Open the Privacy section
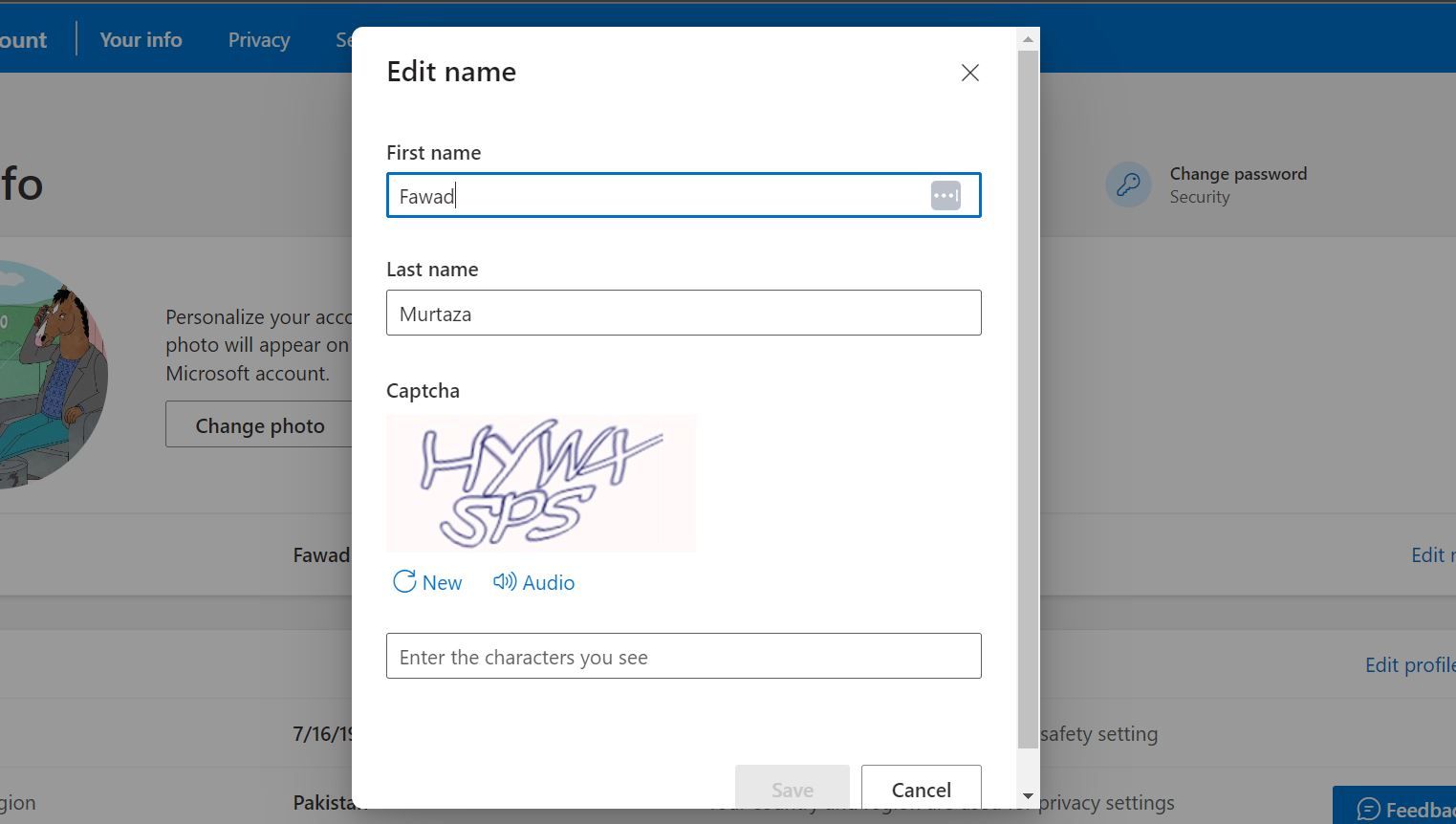1456x824 pixels. click(x=258, y=39)
